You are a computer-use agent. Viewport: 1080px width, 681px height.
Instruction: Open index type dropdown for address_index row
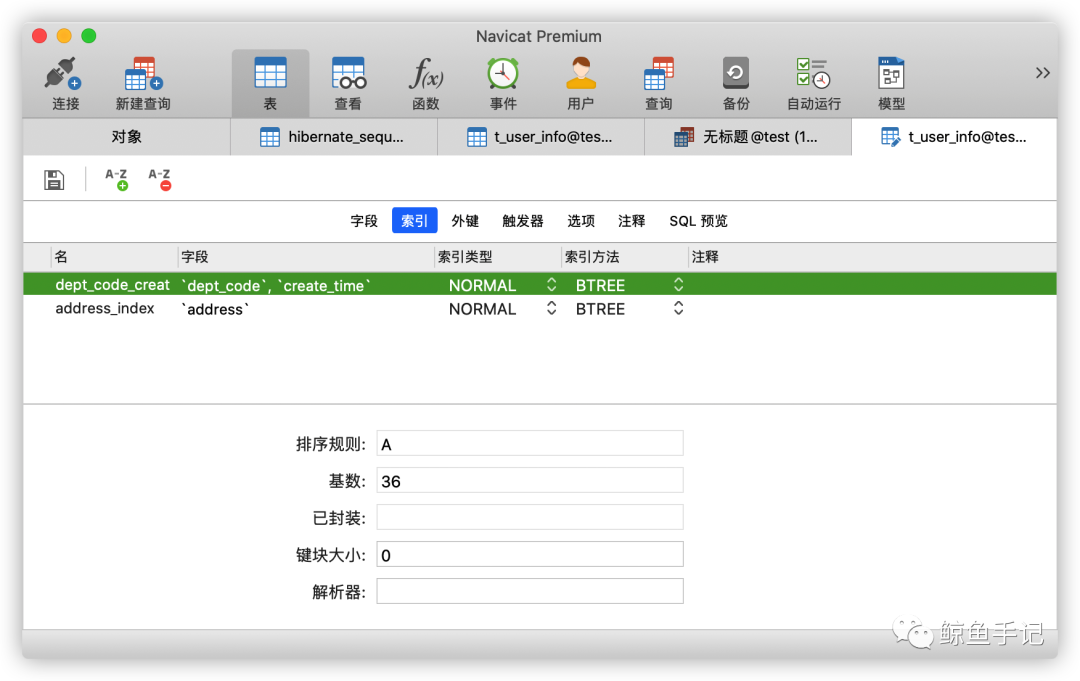click(x=552, y=308)
